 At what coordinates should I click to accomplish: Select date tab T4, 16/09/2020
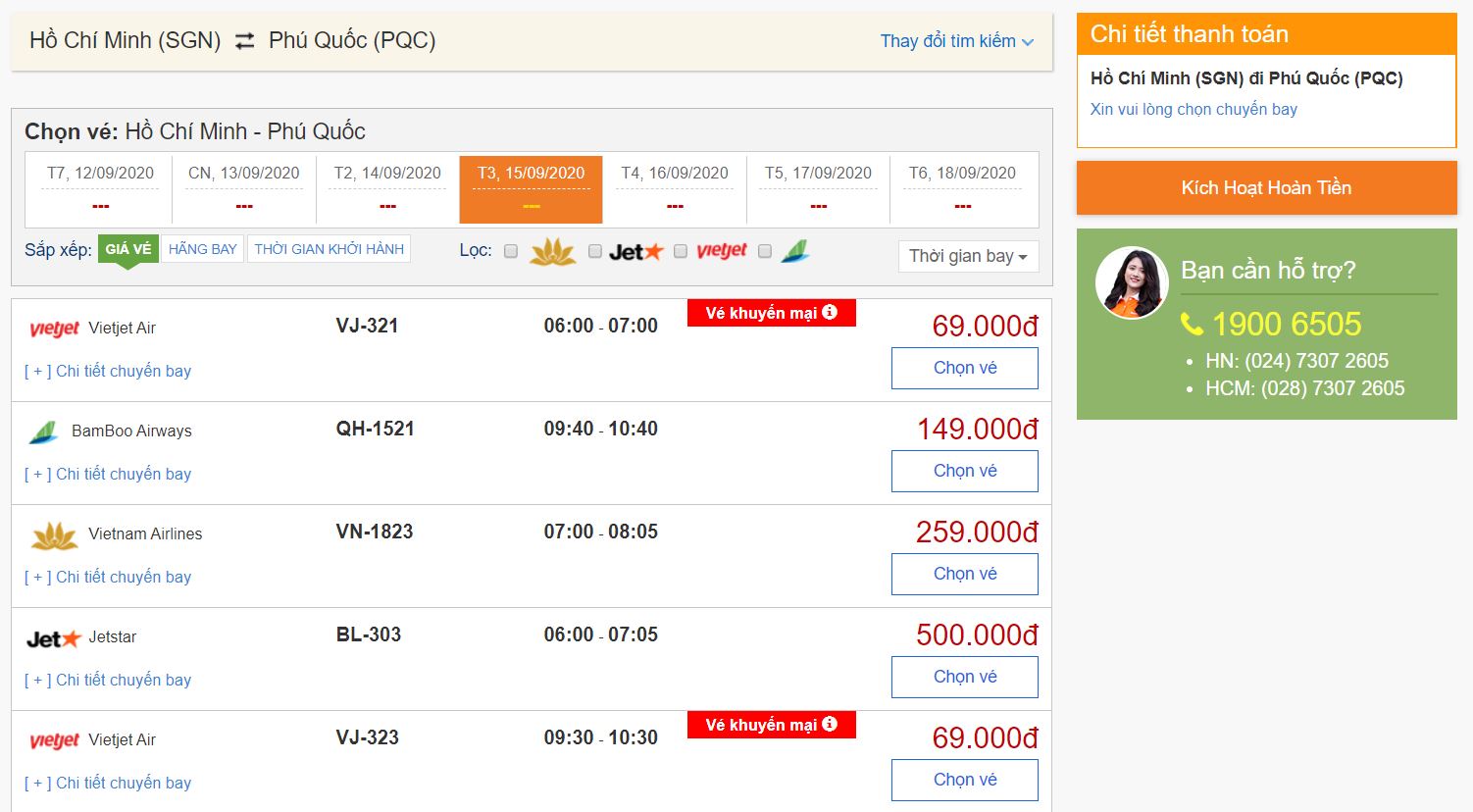[675, 188]
